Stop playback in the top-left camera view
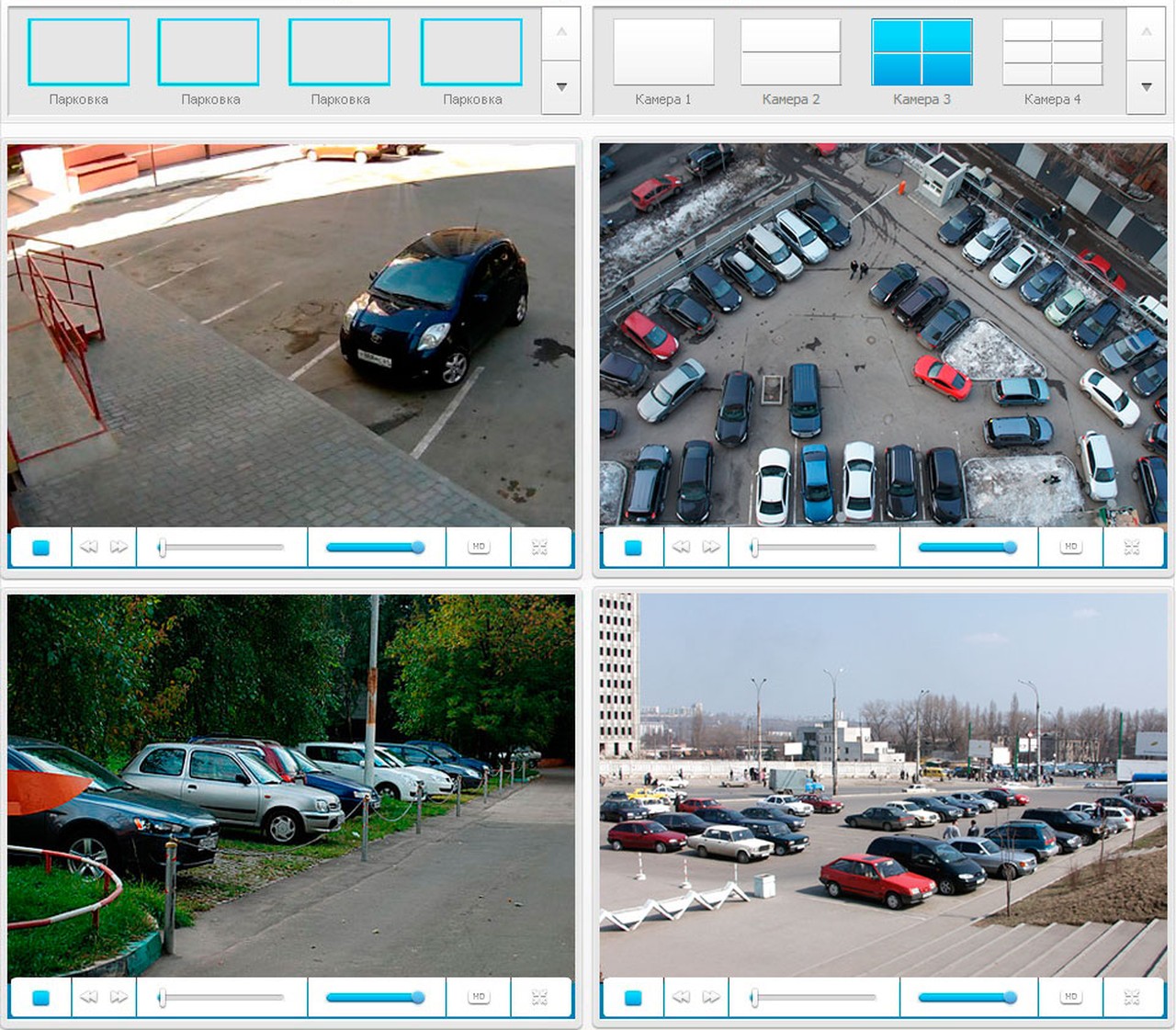The image size is (1176, 1030). coord(40,548)
